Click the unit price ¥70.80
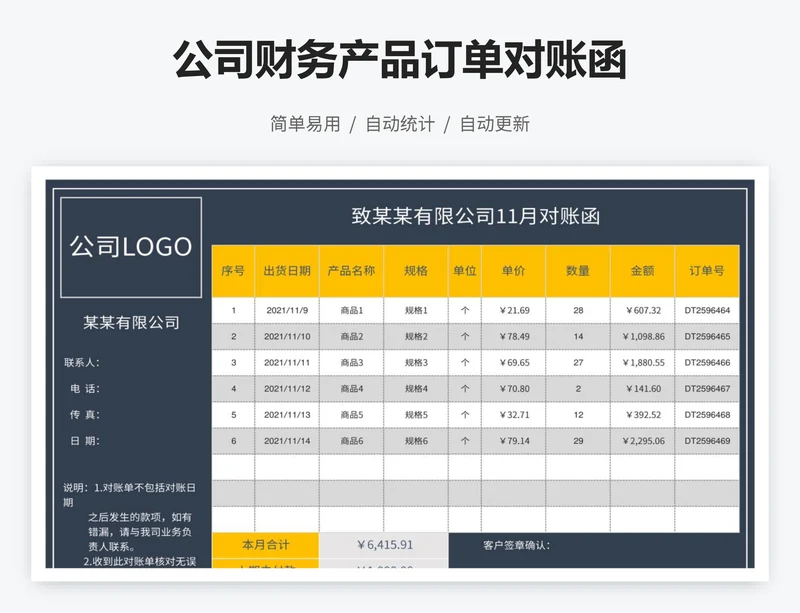Viewport: 800px width, 613px height. pos(513,388)
